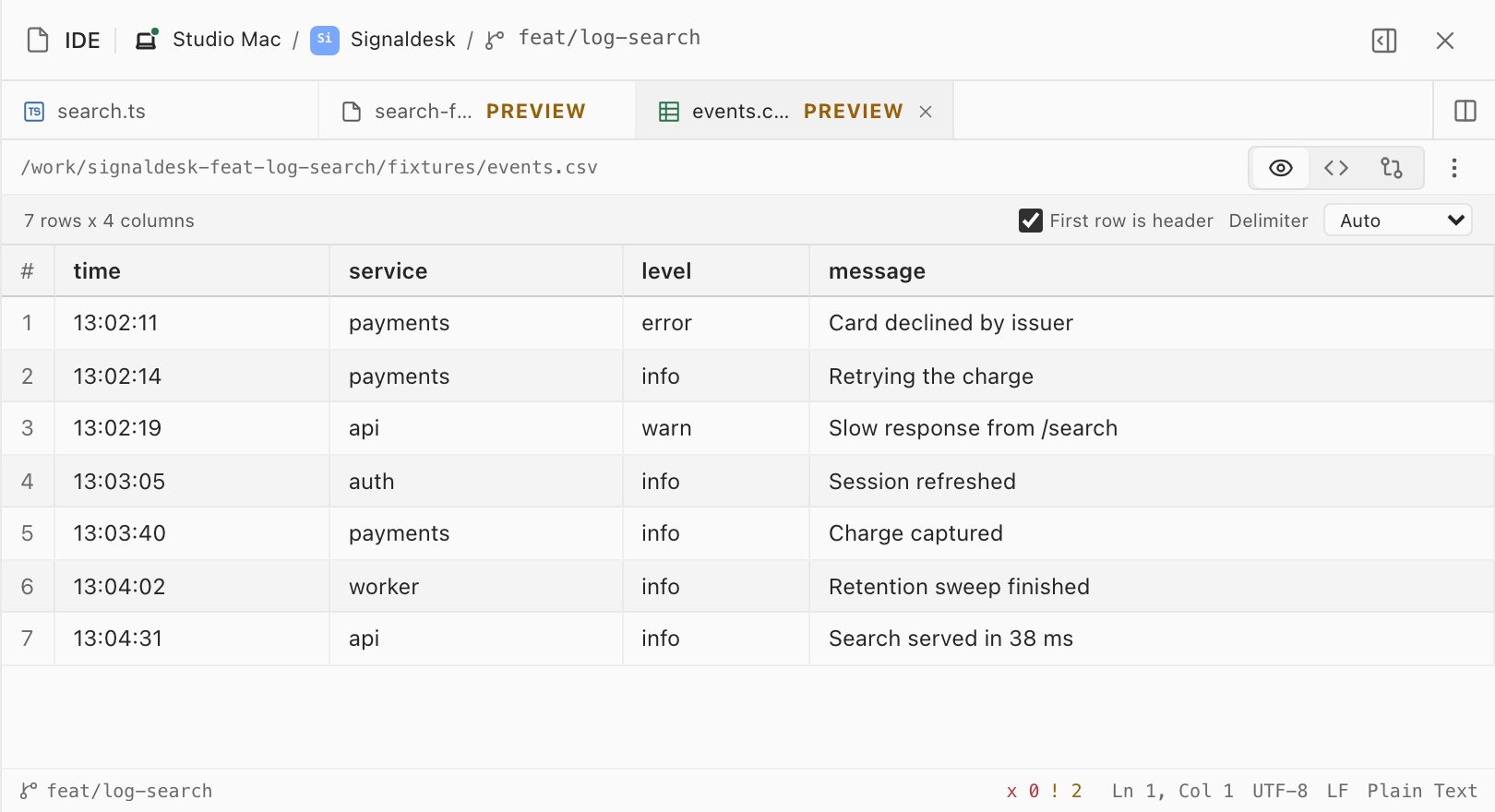Switch to the search.ts tab
This screenshot has width=1495, height=812.
[160, 111]
